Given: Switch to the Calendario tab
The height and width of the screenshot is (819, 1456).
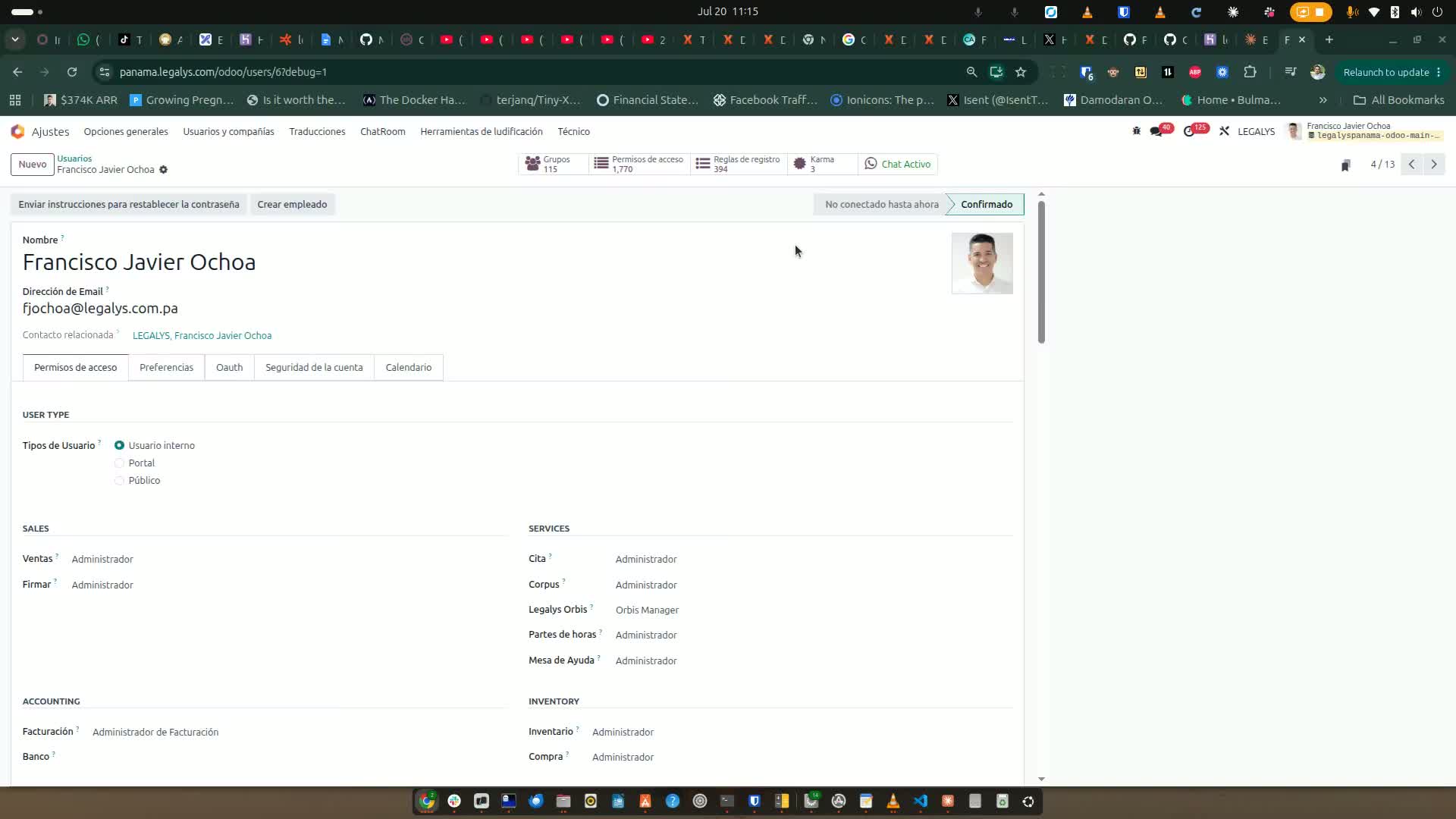Looking at the screenshot, I should click(x=408, y=367).
